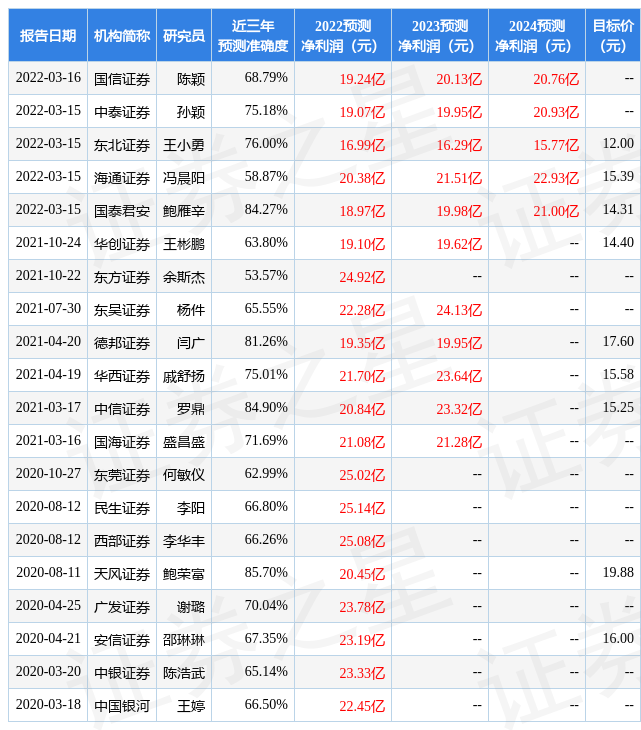641x730 pixels.
Task: Click the date 2021-10-24
Action: click(48, 243)
